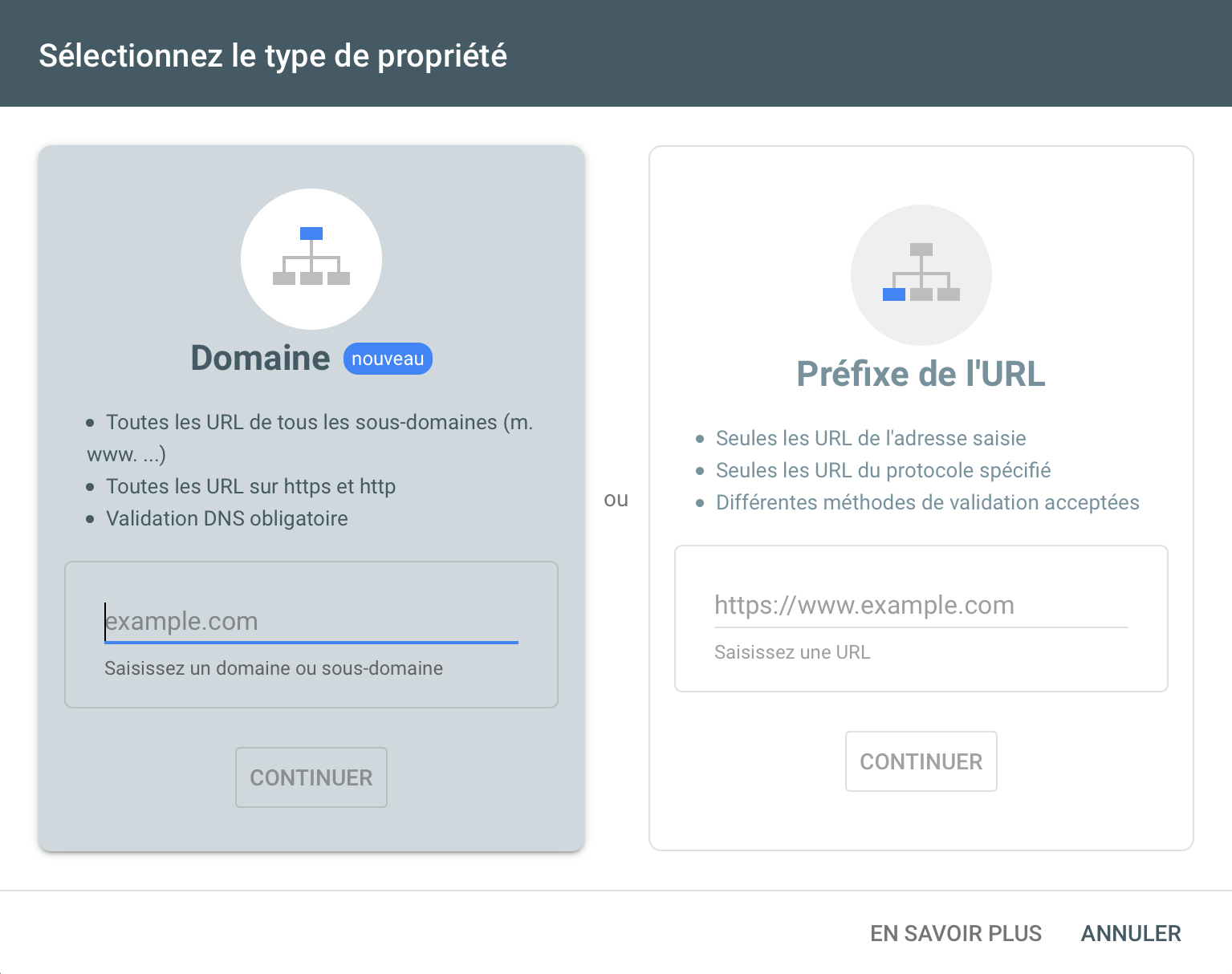Click "Validation DNS obligatoire" bullet text
The width and height of the screenshot is (1232, 974).
(x=227, y=518)
